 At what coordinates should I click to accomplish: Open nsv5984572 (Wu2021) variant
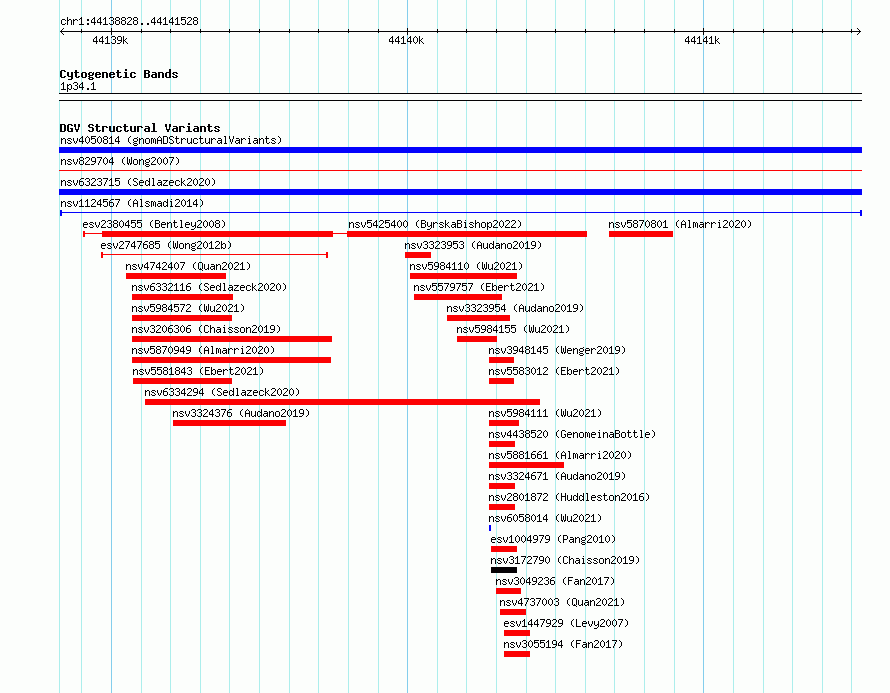pyautogui.click(x=188, y=308)
